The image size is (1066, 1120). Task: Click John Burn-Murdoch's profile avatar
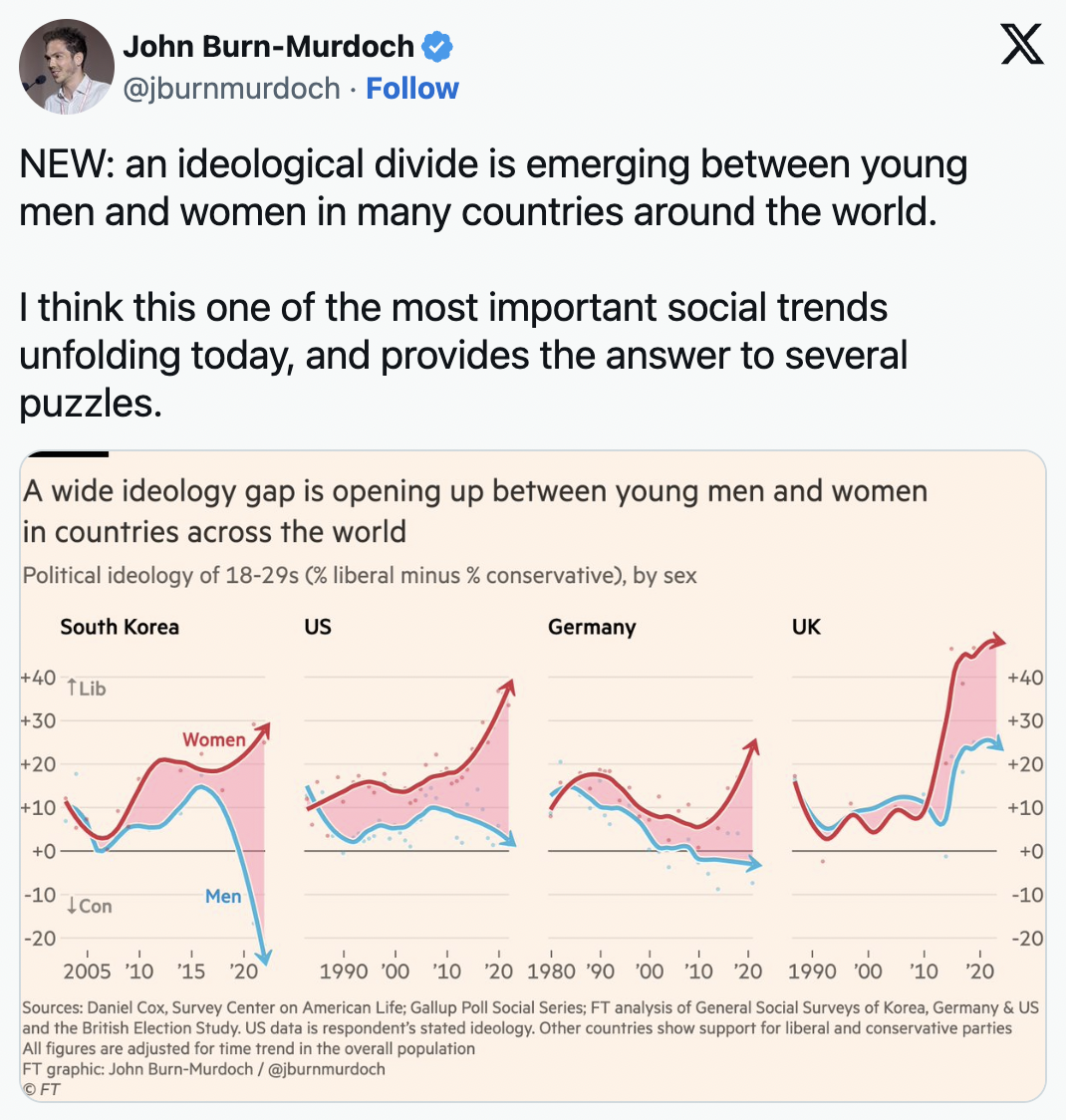tap(66, 66)
